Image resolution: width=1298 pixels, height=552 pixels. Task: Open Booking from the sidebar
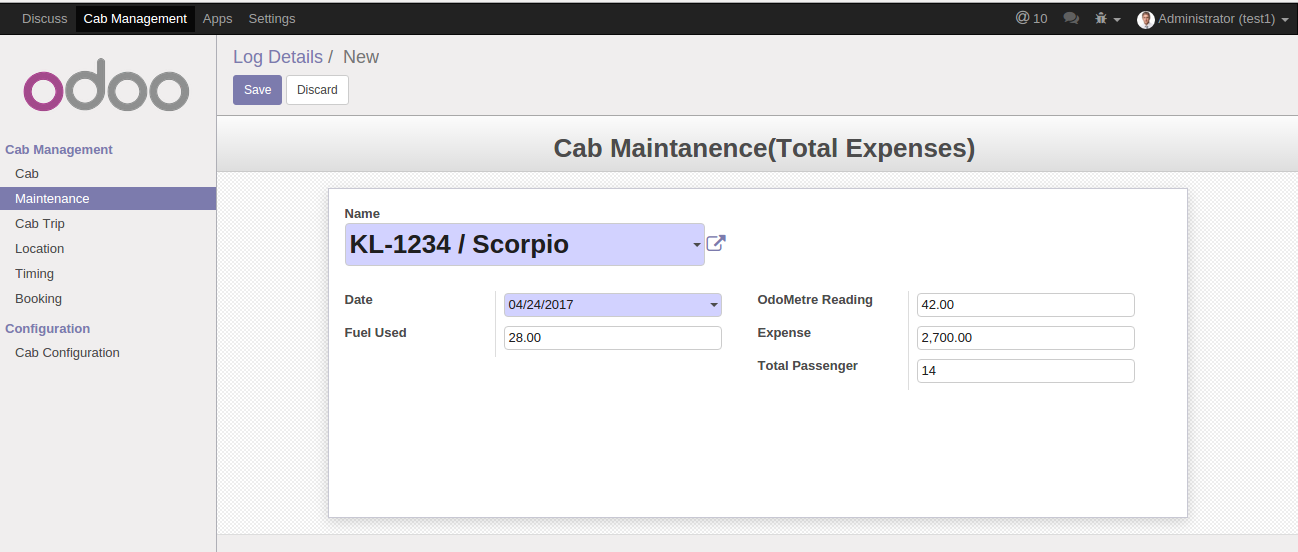[38, 299]
